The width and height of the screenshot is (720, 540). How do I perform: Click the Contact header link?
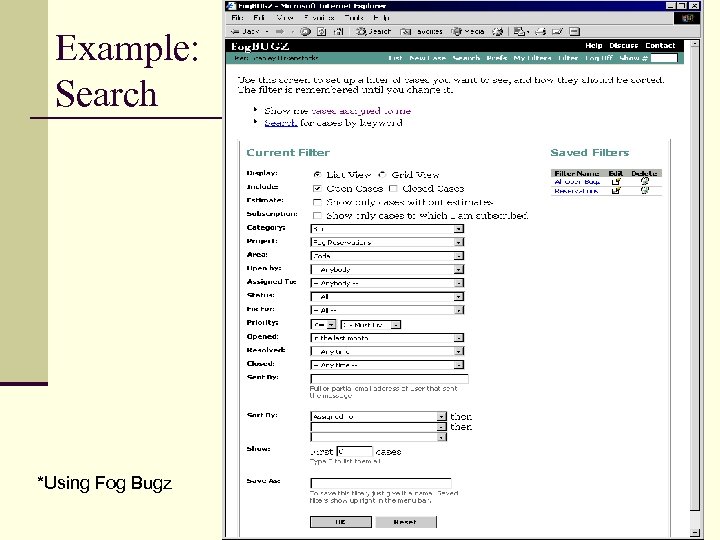(x=660, y=45)
